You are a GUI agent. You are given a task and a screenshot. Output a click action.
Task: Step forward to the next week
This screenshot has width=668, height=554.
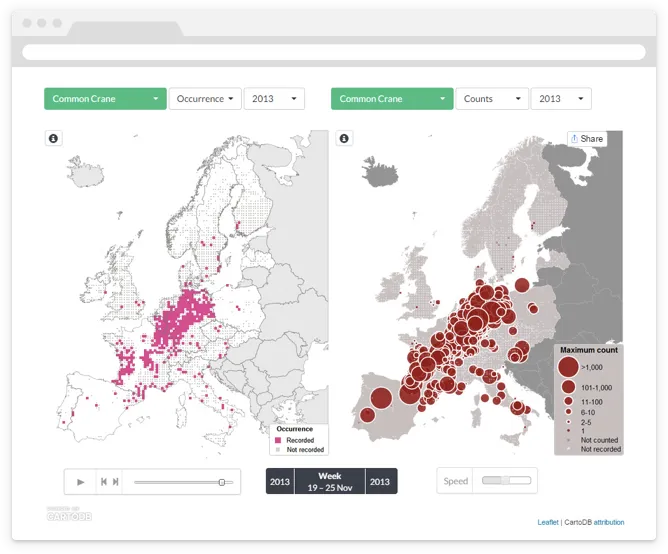coord(116,482)
